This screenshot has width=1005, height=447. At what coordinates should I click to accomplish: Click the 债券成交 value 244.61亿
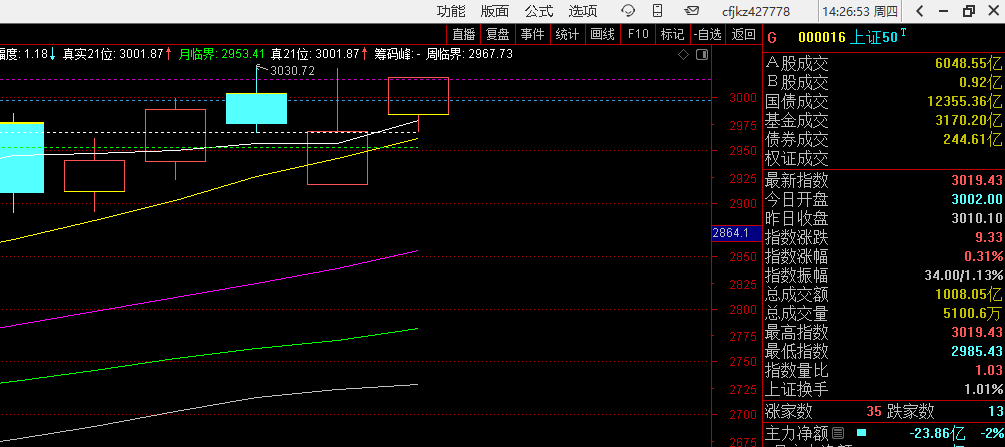pyautogui.click(x=972, y=139)
